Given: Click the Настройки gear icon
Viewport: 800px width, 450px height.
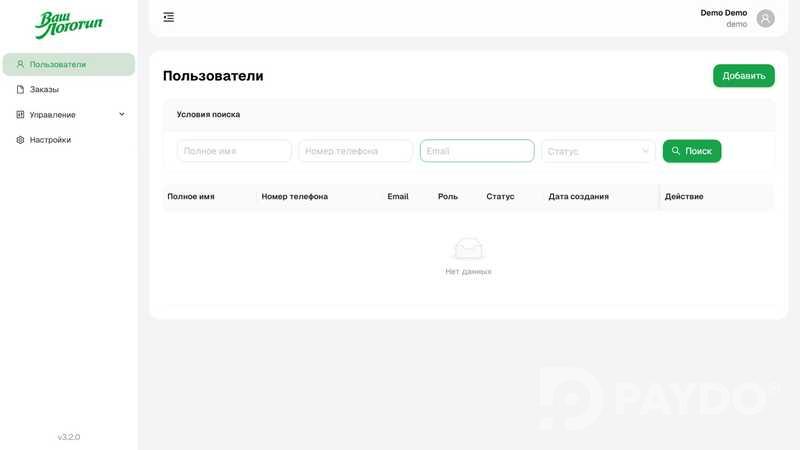Looking at the screenshot, I should click(20, 140).
